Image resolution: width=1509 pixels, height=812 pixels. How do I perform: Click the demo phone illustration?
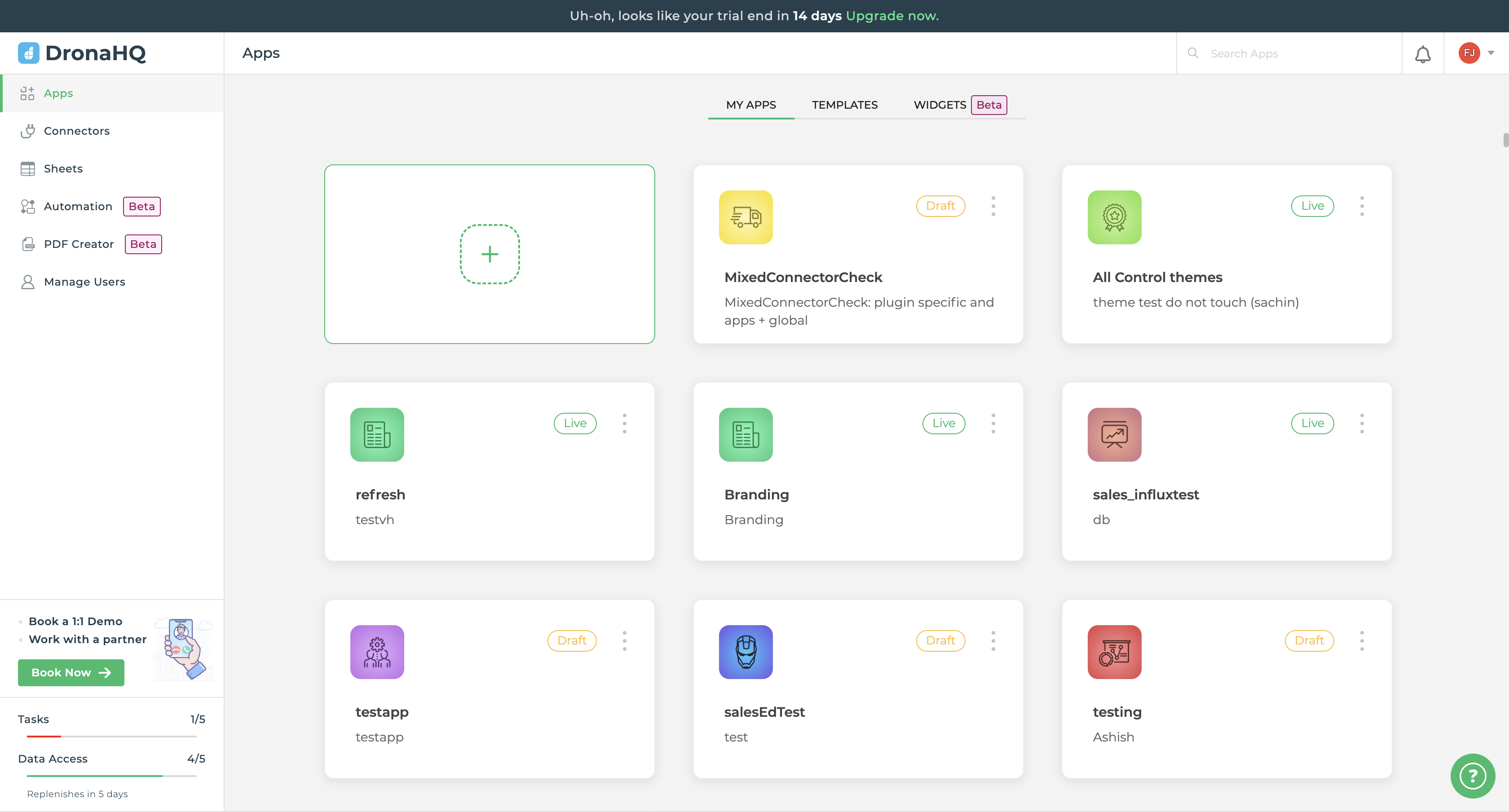pyautogui.click(x=183, y=649)
